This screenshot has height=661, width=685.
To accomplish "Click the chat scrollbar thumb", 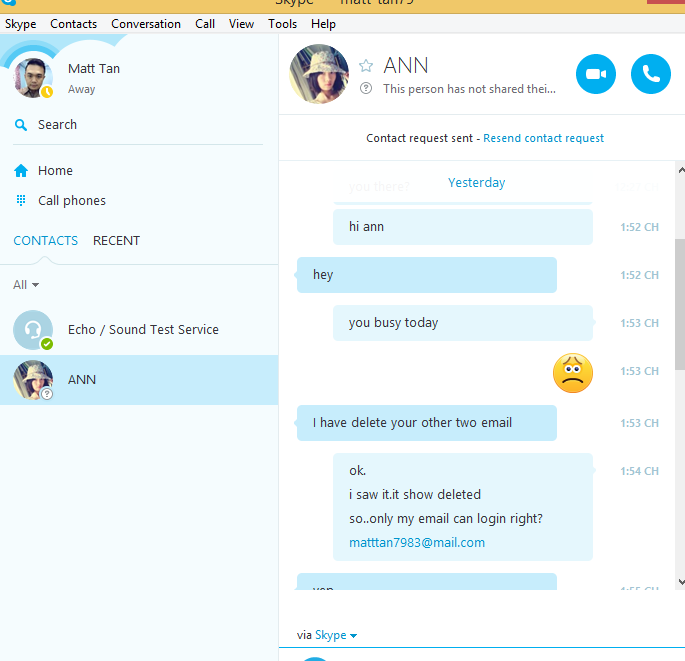I will 680,305.
